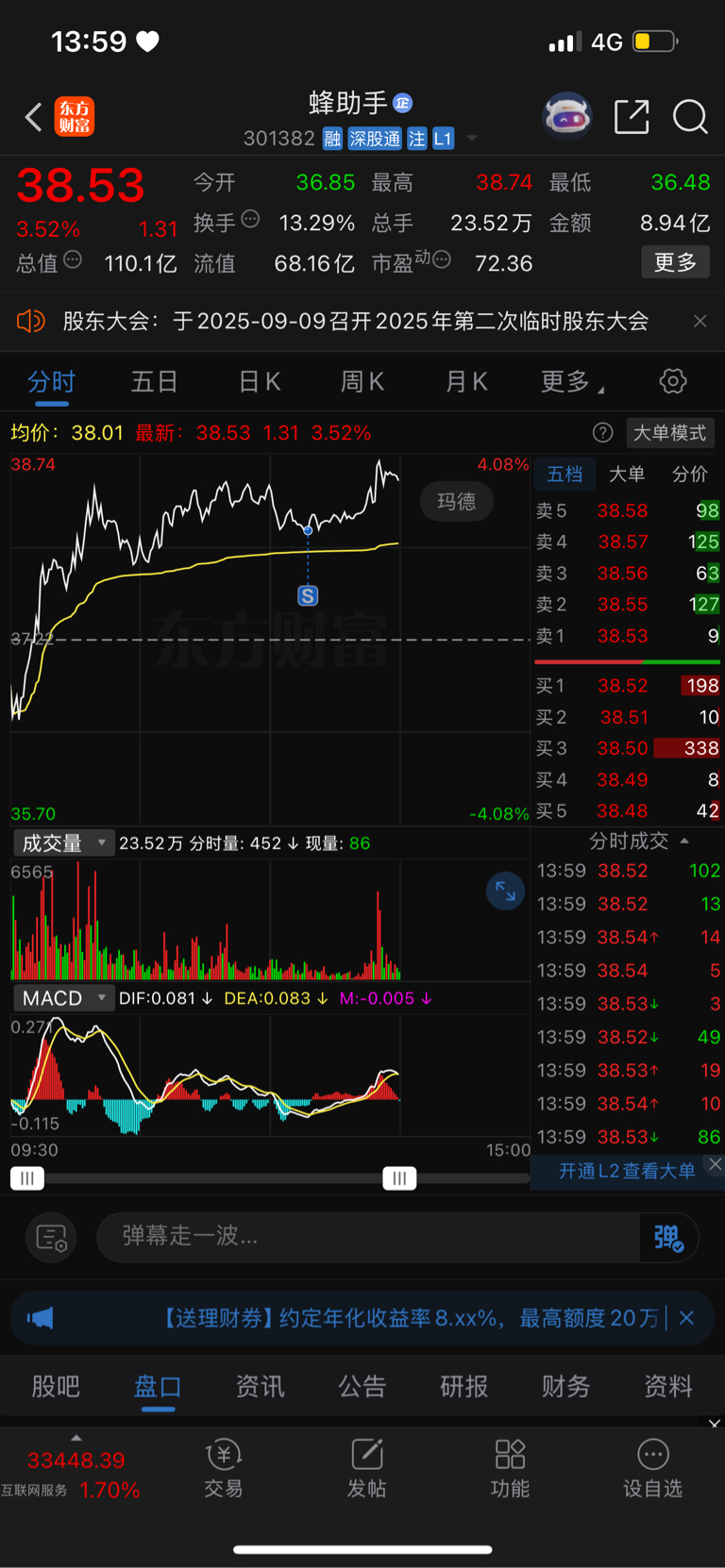725x1568 pixels.
Task: Close the 开通L2 banner
Action: click(715, 1164)
